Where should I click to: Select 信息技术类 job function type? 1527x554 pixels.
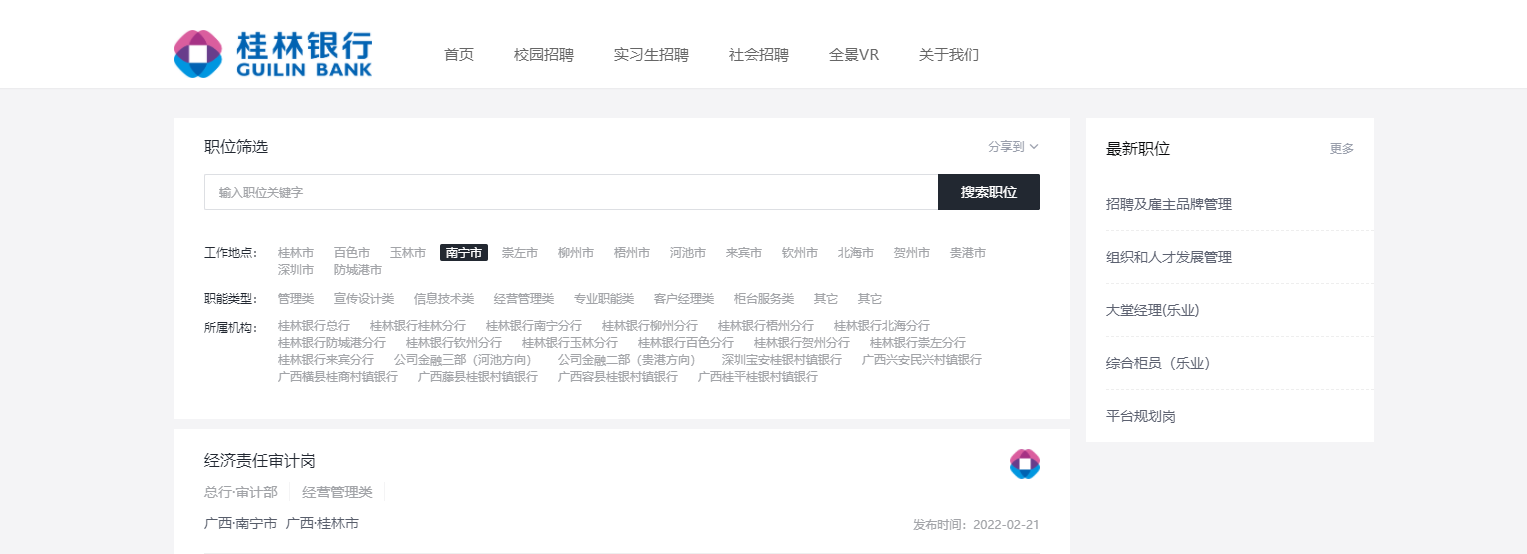click(x=444, y=299)
